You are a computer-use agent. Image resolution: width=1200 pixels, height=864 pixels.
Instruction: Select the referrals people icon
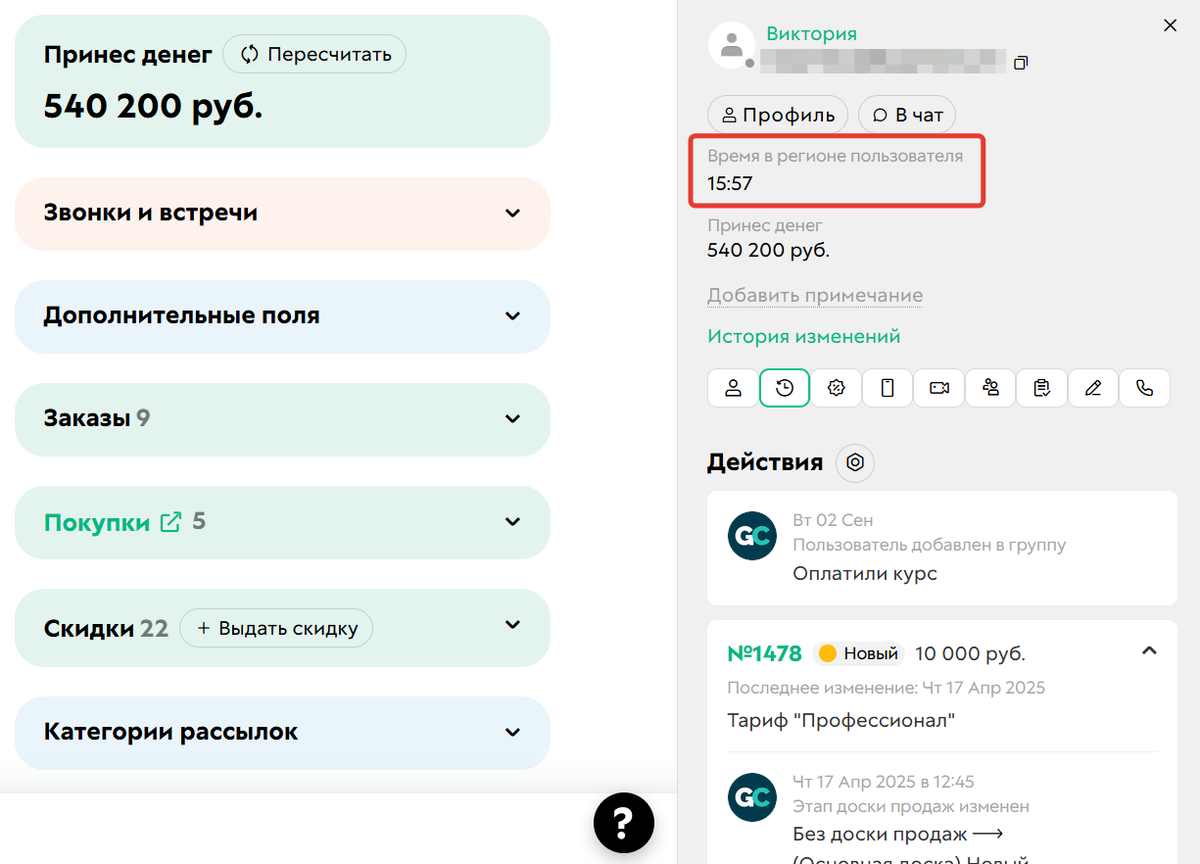(990, 388)
